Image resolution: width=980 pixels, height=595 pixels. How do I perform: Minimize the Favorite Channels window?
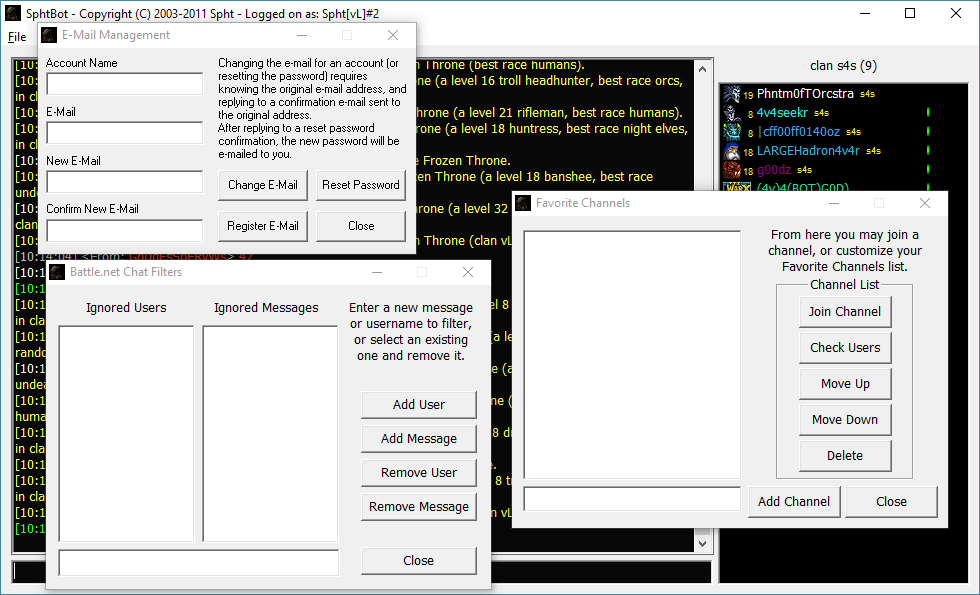(834, 203)
